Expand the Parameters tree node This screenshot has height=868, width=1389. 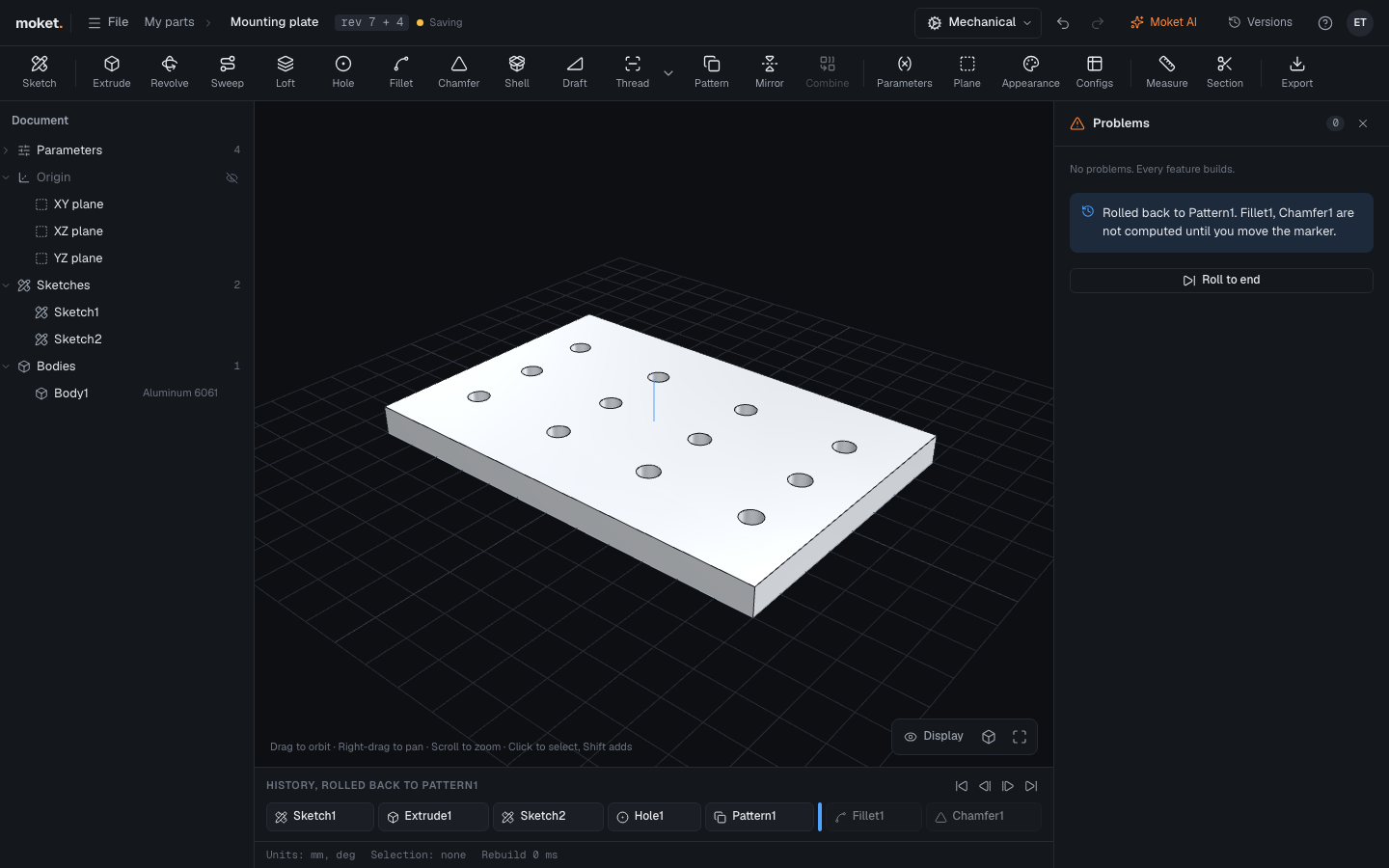click(x=7, y=150)
